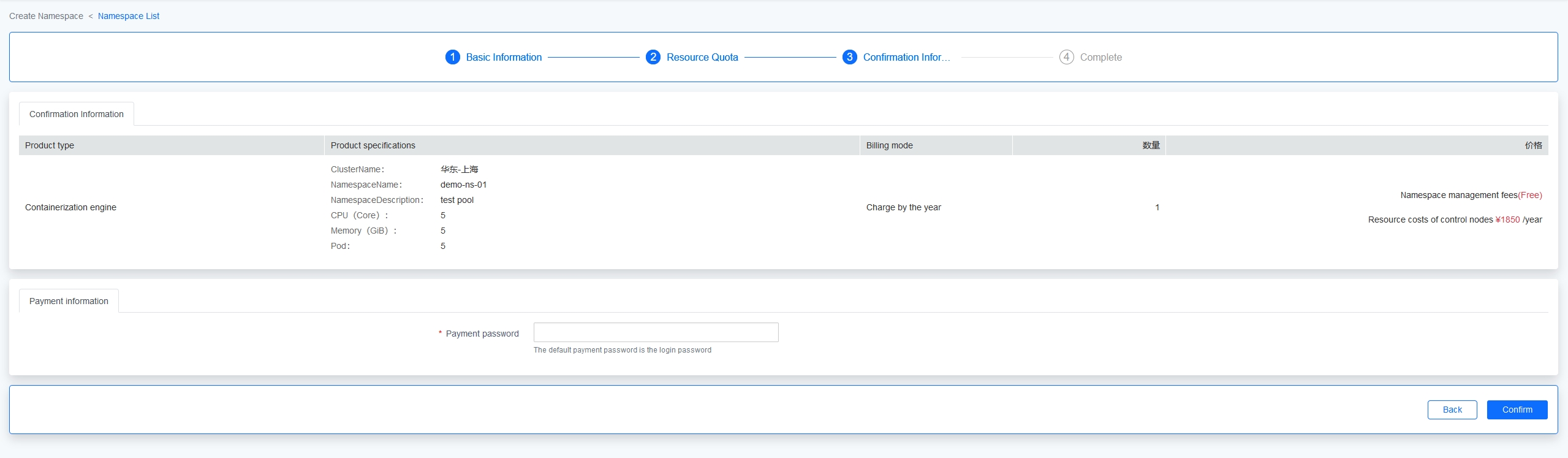Open the Namespace List breadcrumb link
1568x458 pixels.
coord(128,16)
